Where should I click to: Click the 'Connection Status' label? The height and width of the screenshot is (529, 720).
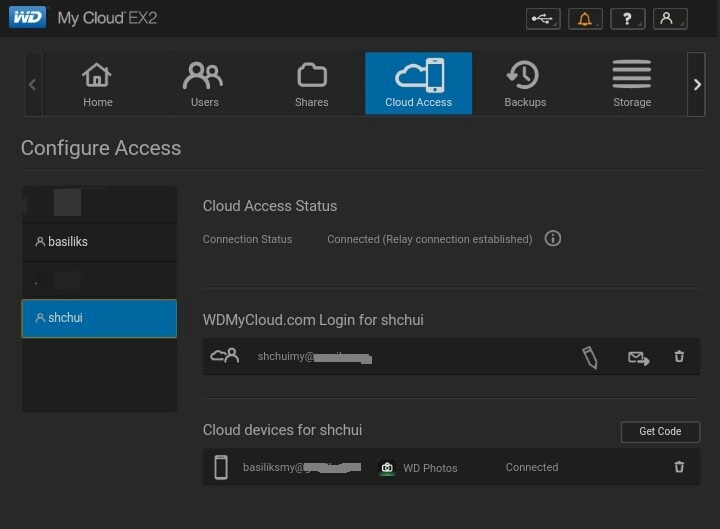coord(248,239)
